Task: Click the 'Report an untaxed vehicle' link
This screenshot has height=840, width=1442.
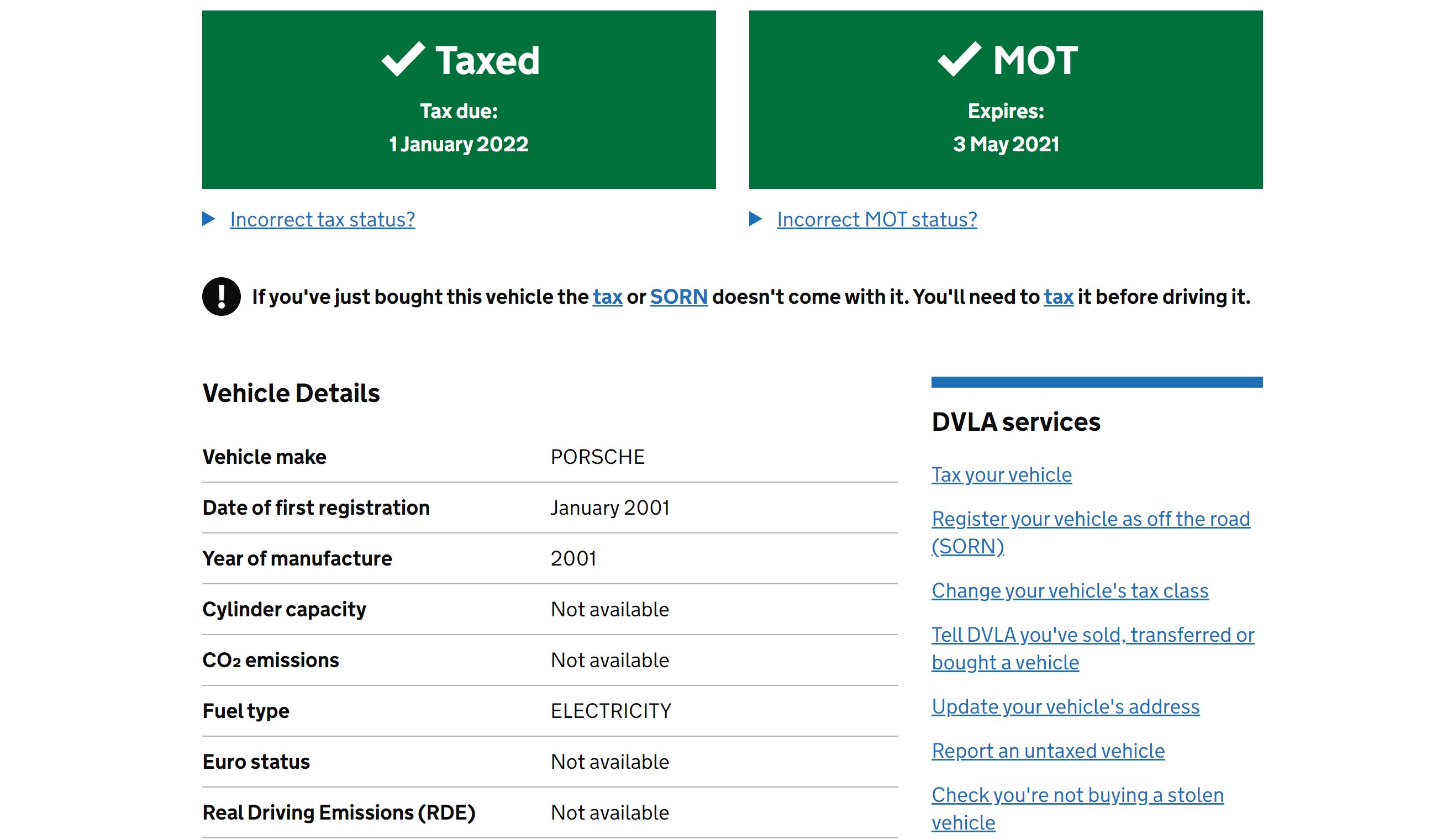Action: [1048, 751]
